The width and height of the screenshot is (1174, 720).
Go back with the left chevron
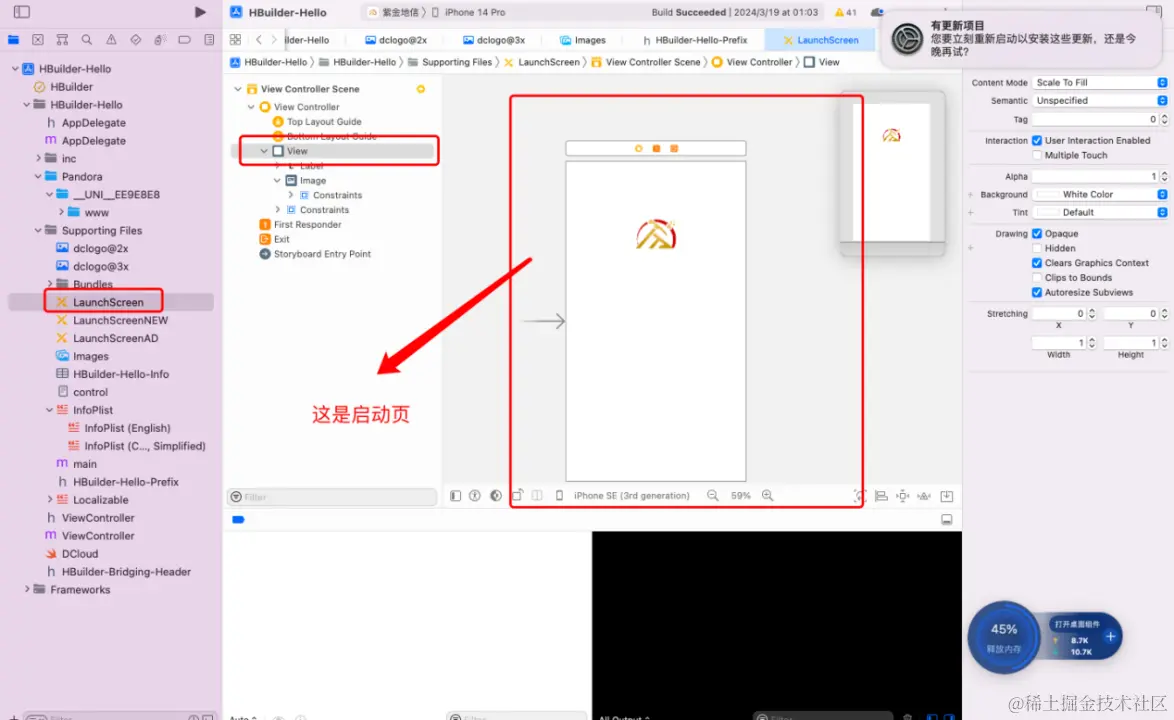tap(259, 40)
